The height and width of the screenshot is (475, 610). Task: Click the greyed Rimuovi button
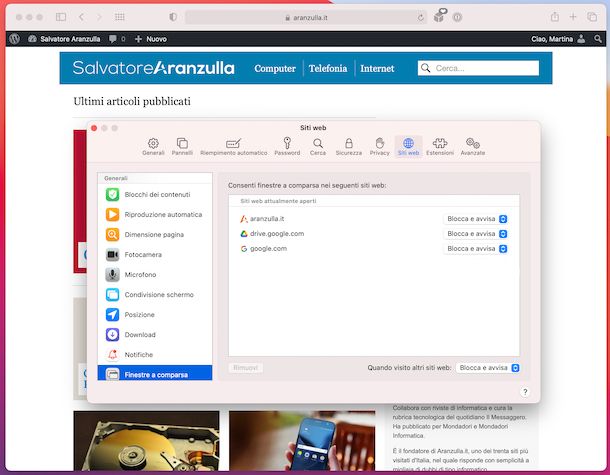[245, 368]
